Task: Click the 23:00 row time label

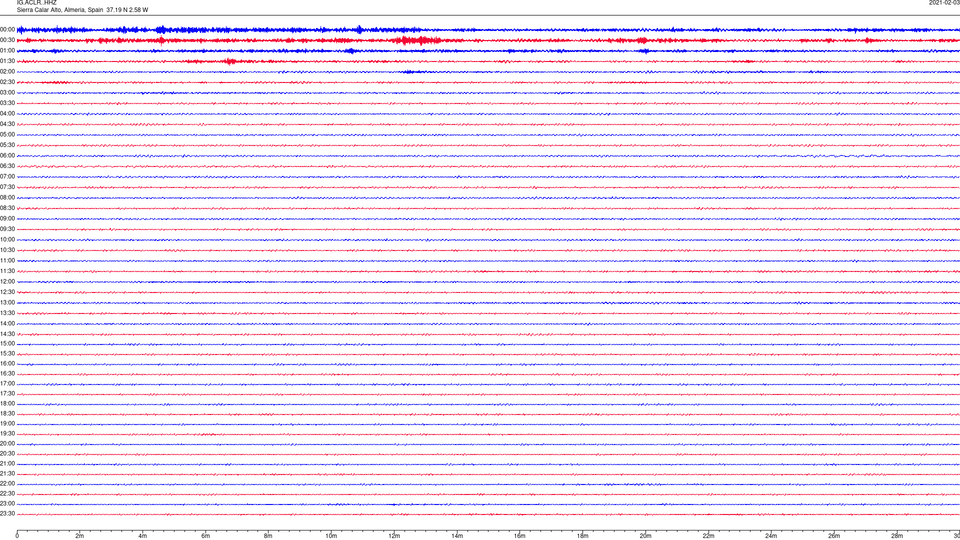Action: point(7,504)
